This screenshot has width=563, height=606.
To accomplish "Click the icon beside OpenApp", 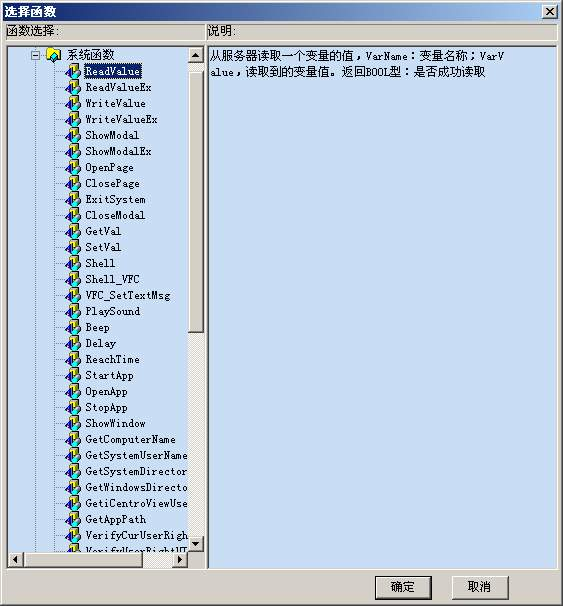I will pos(73,392).
